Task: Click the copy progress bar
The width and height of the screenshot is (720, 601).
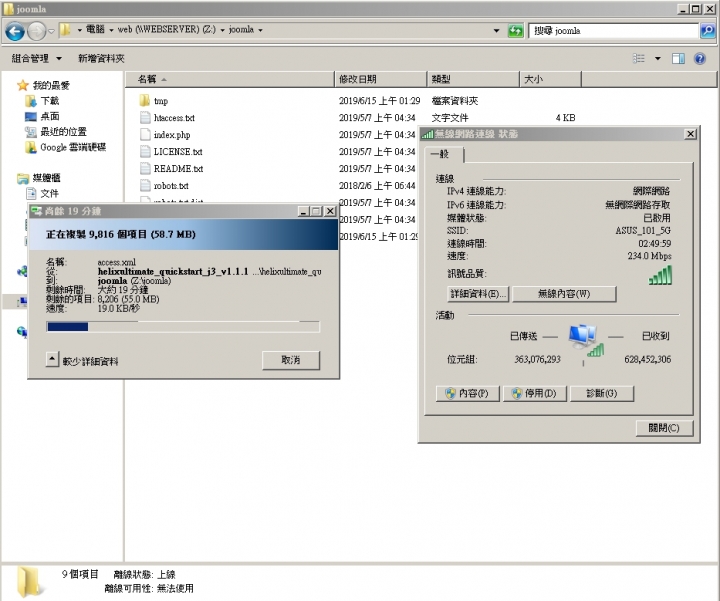Action: point(183,326)
